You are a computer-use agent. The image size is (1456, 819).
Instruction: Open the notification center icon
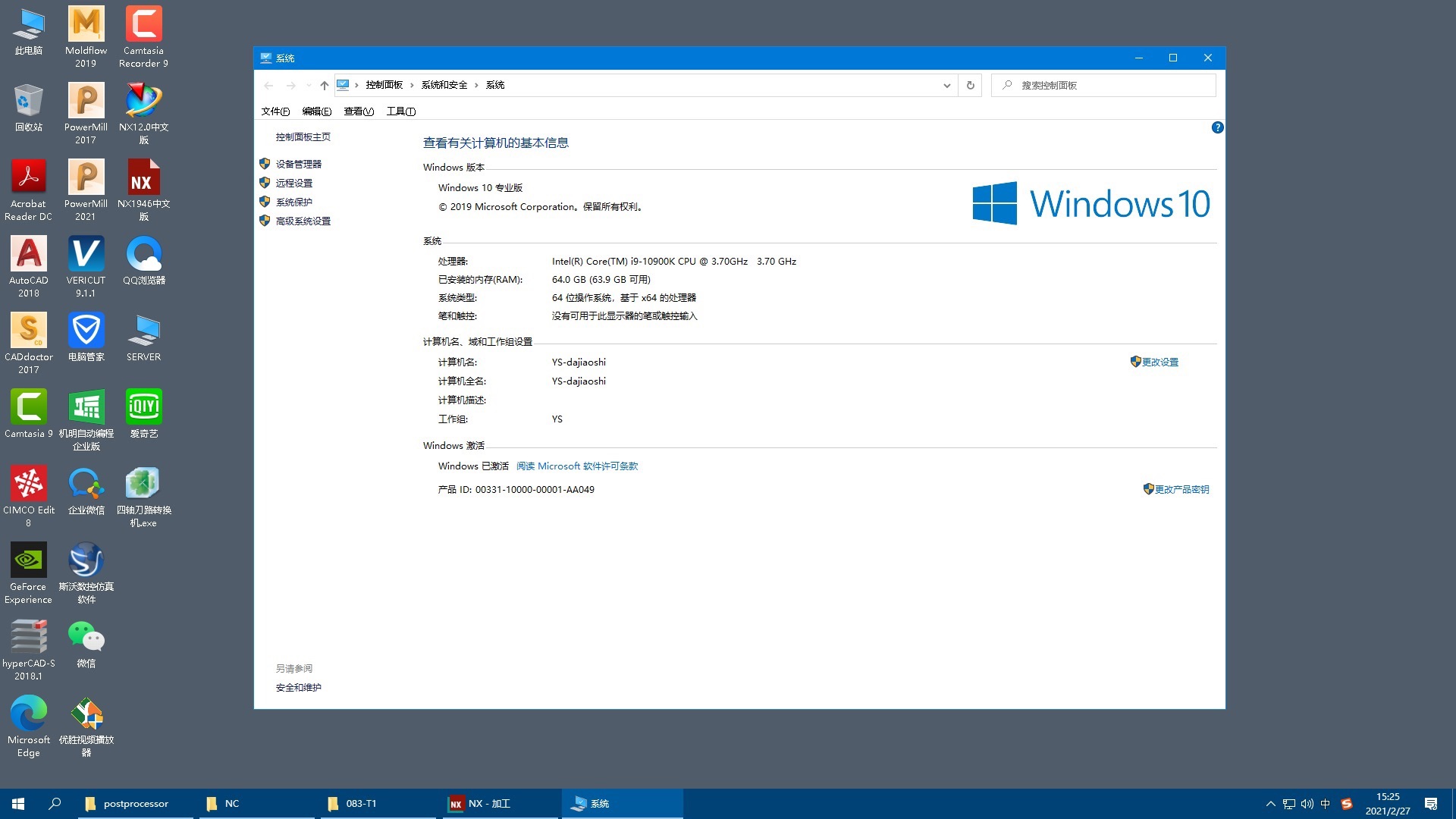[x=1431, y=804]
